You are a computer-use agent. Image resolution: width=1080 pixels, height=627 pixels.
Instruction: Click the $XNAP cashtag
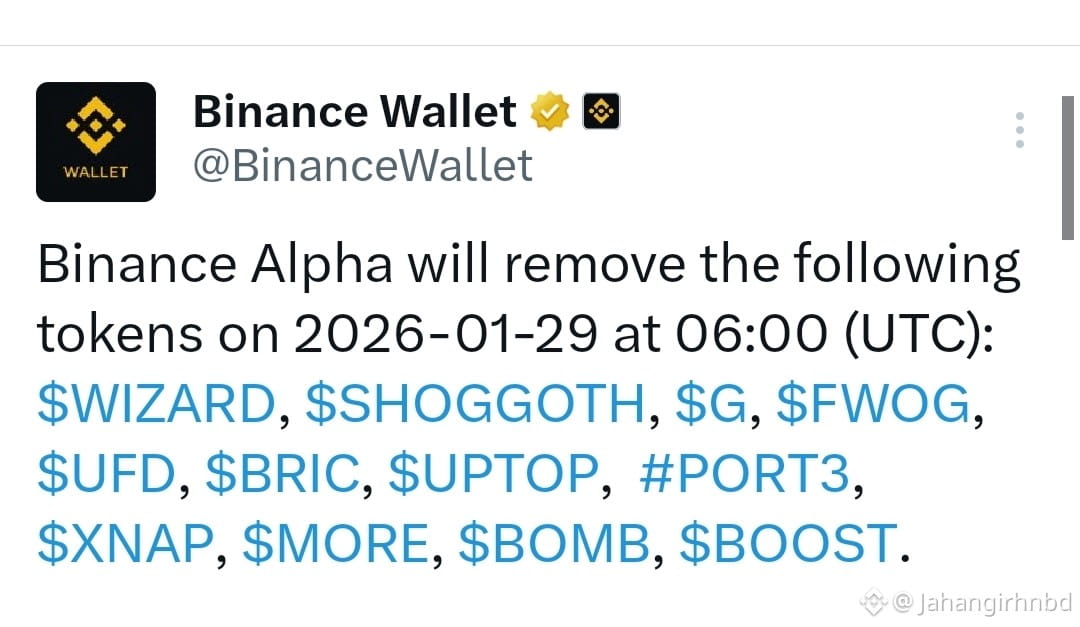point(125,543)
